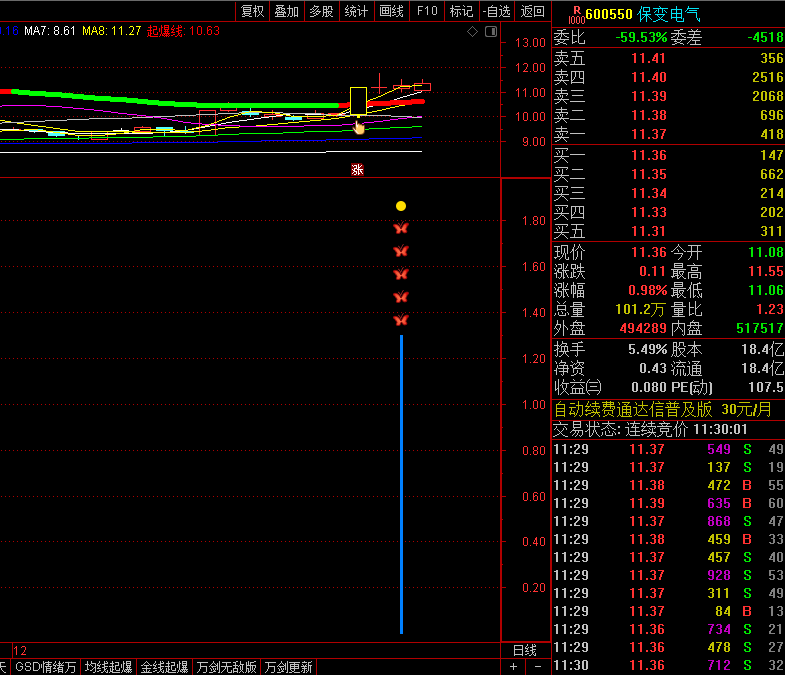
Task: Click the blue vertical indicator bar
Action: 401,485
